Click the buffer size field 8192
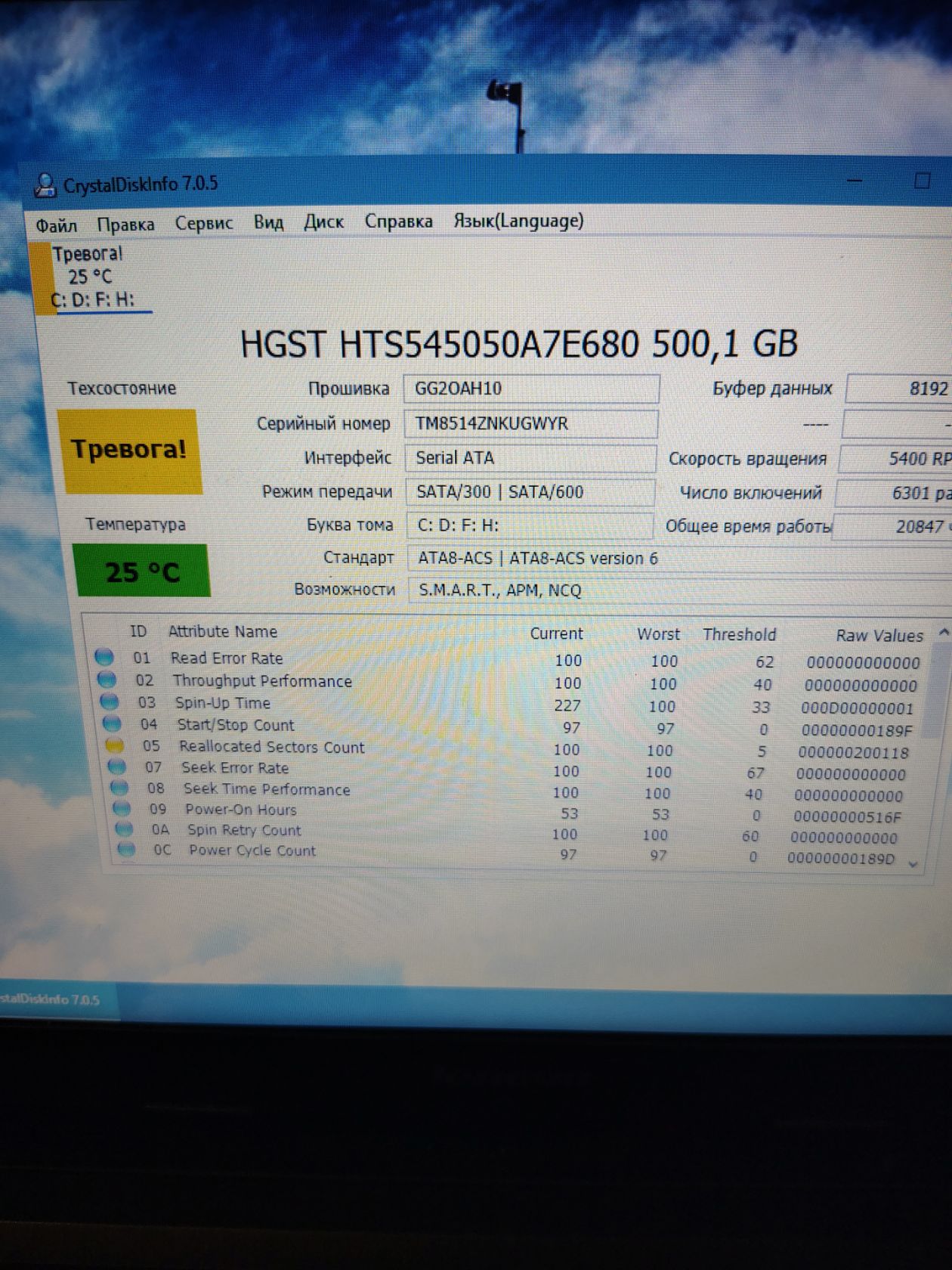952x1270 pixels. tap(899, 389)
